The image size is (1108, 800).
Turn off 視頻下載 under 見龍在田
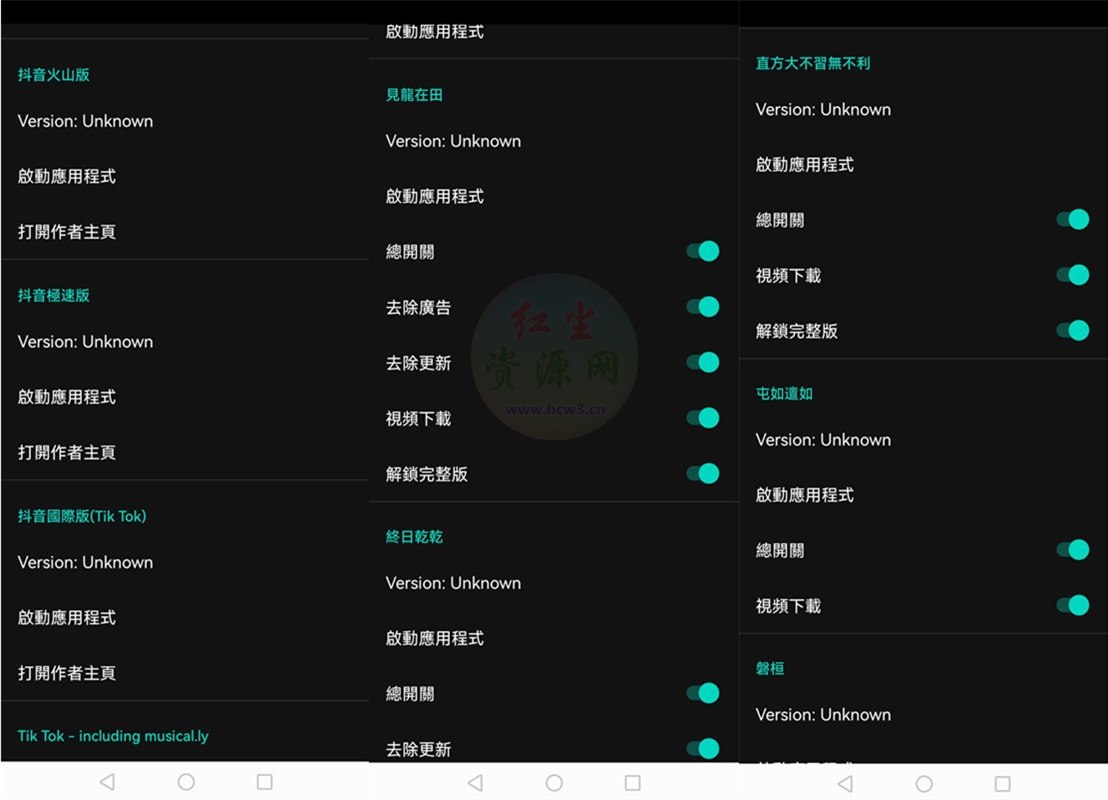click(x=703, y=418)
